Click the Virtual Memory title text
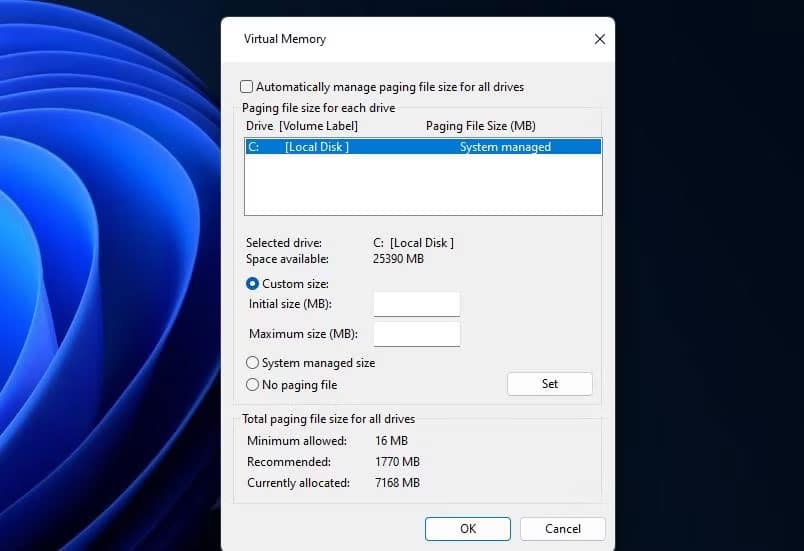804x551 pixels. pyautogui.click(x=285, y=39)
